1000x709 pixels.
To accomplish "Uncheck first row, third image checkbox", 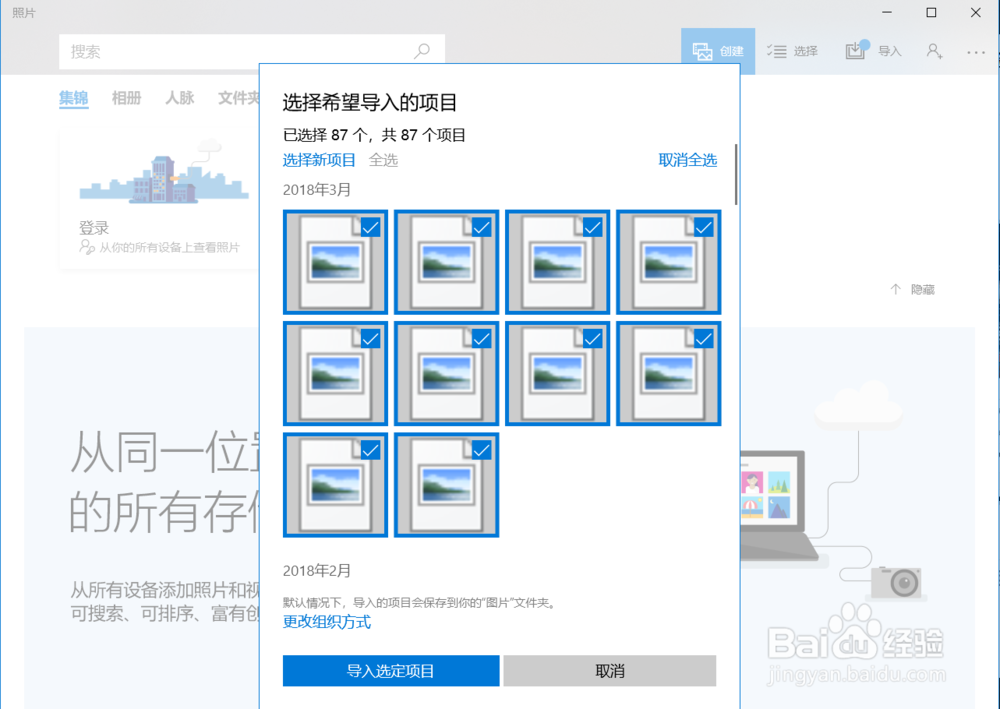I will pos(592,228).
